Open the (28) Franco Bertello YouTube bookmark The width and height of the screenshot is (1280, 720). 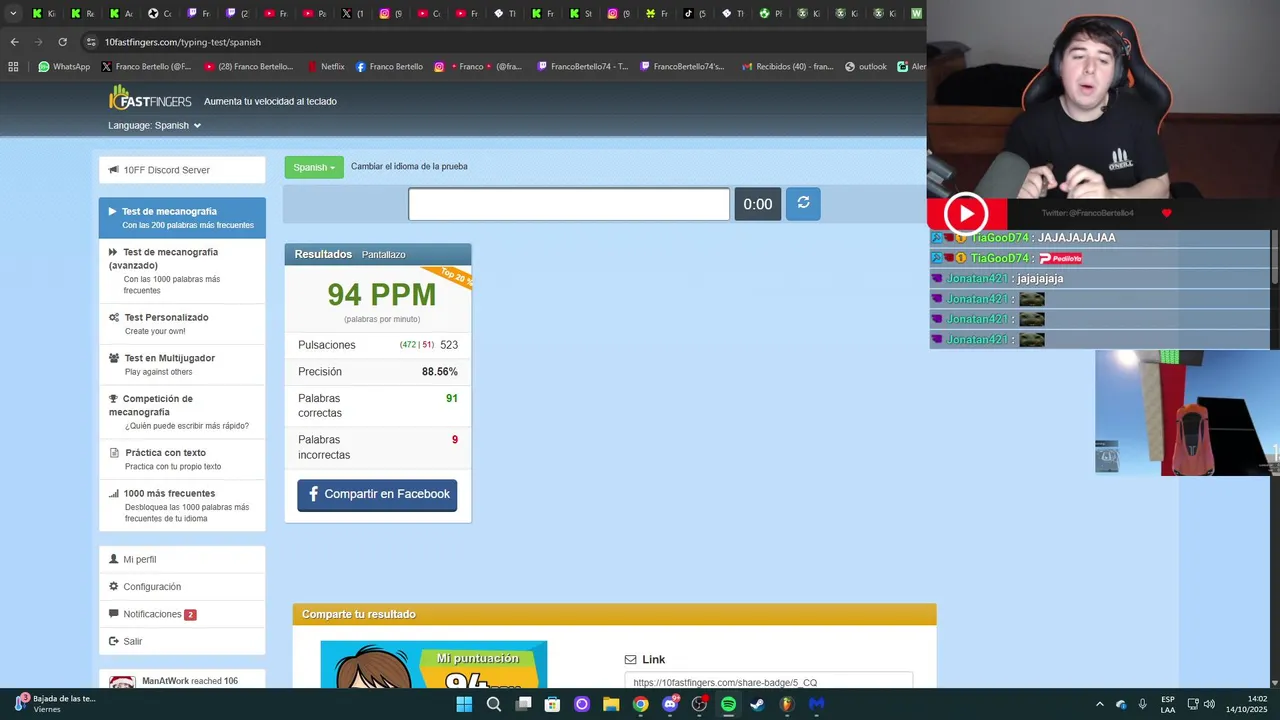(x=249, y=67)
